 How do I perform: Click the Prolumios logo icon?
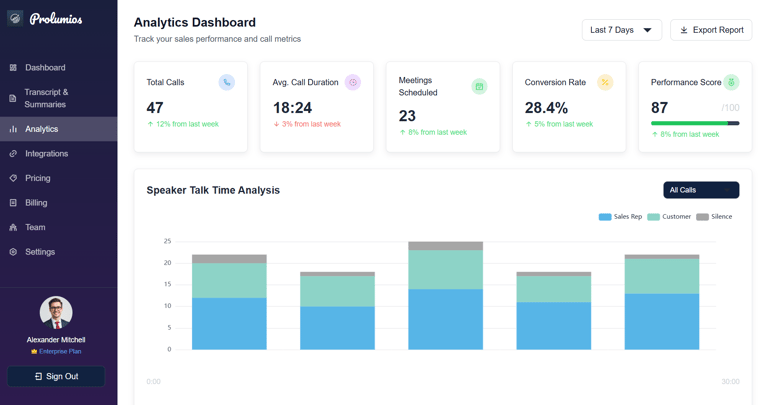click(x=15, y=19)
